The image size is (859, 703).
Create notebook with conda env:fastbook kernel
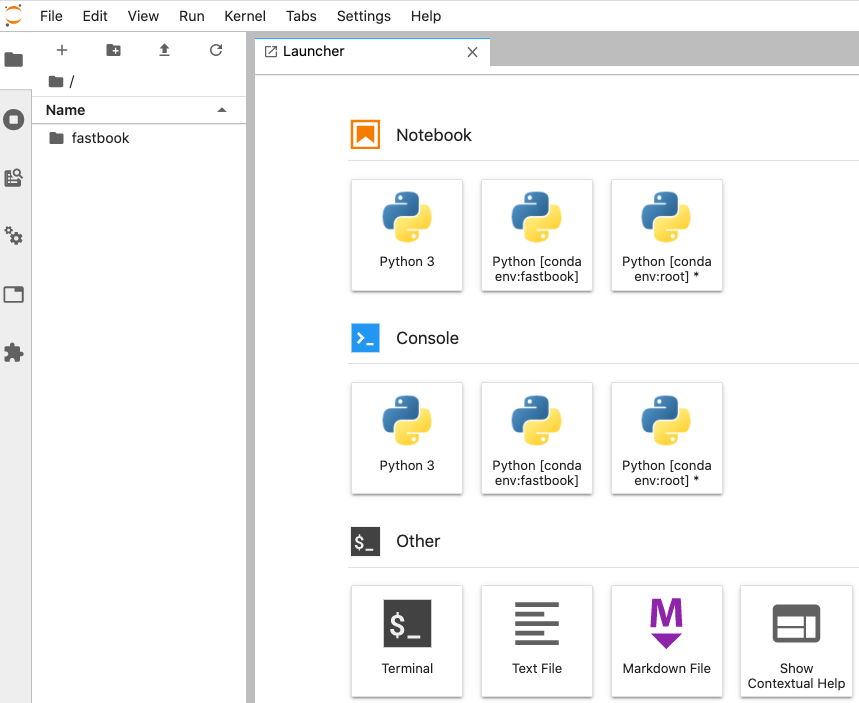pyautogui.click(x=537, y=235)
